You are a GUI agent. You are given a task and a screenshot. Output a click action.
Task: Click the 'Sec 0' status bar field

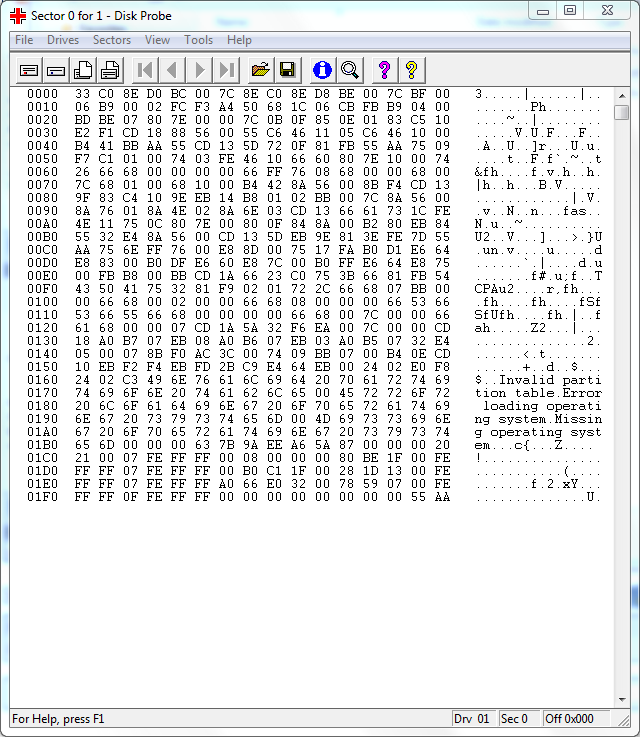tap(518, 719)
